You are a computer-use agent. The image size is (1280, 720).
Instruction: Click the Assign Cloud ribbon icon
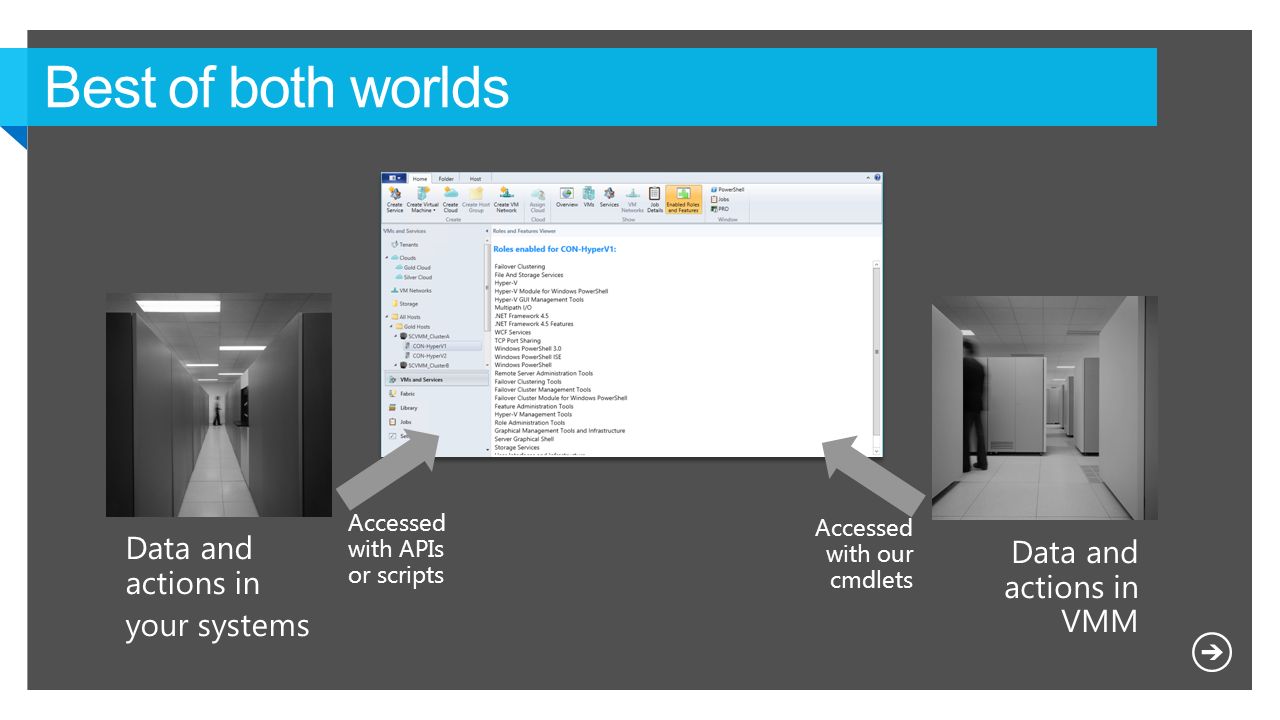pos(538,199)
